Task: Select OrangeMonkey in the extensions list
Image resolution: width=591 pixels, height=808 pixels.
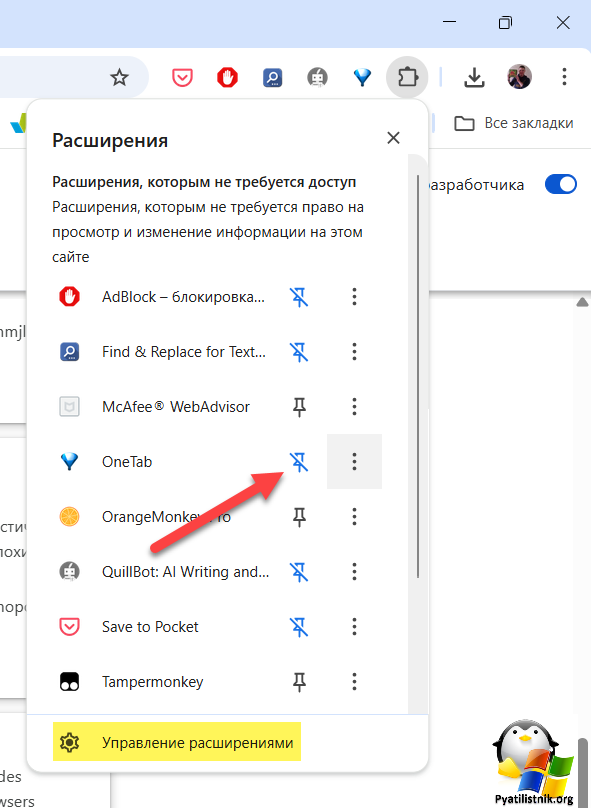Action: (x=166, y=517)
